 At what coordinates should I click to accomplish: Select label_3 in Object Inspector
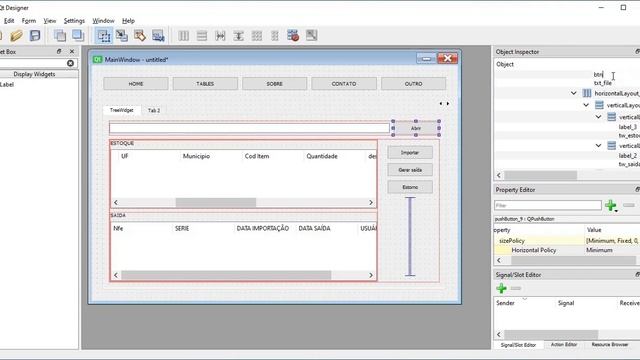coord(627,127)
